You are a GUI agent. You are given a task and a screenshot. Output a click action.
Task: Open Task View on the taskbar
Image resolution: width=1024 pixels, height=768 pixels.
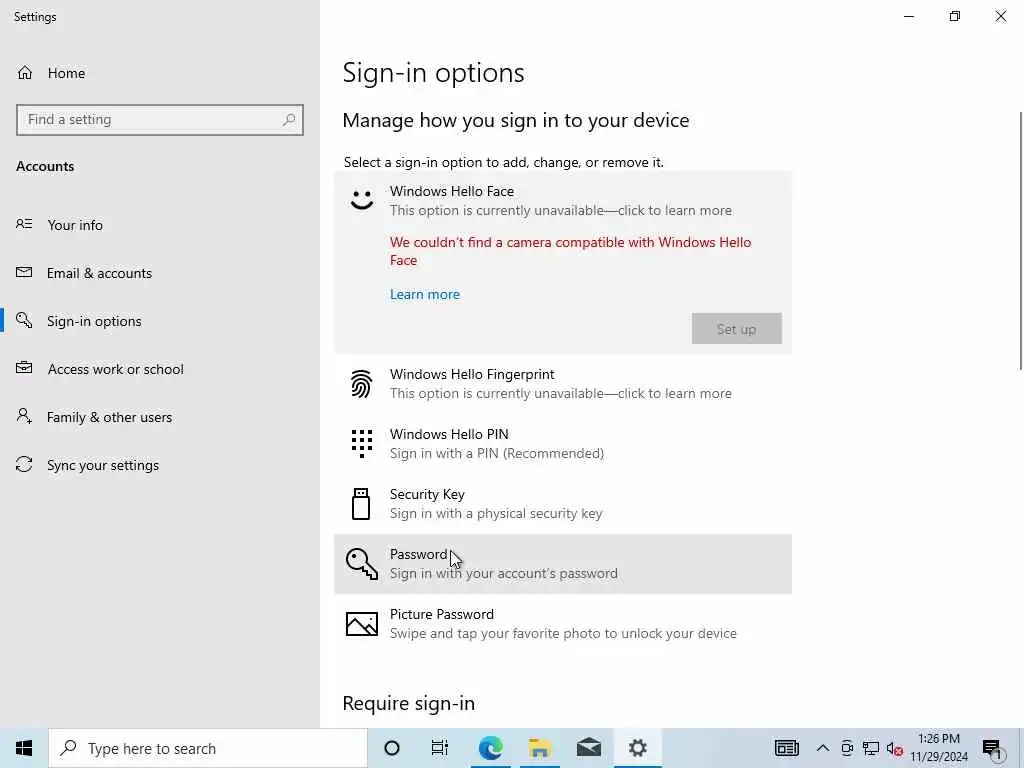440,748
